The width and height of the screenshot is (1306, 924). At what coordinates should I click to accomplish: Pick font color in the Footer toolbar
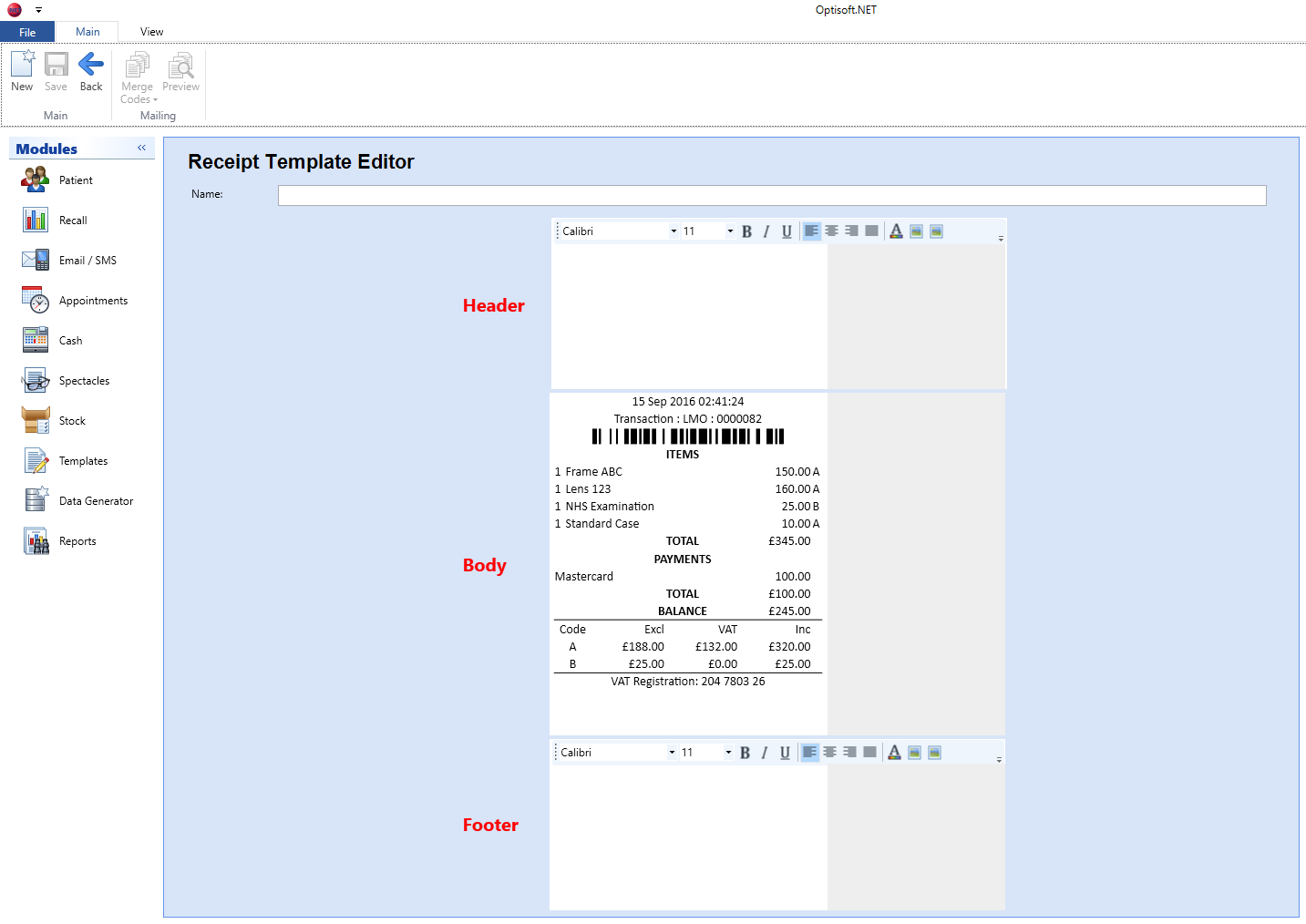pos(894,753)
